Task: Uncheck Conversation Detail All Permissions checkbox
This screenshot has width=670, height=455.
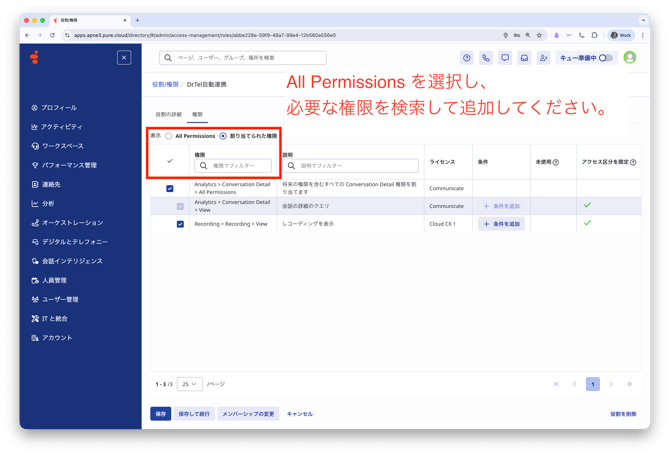Action: tap(170, 188)
